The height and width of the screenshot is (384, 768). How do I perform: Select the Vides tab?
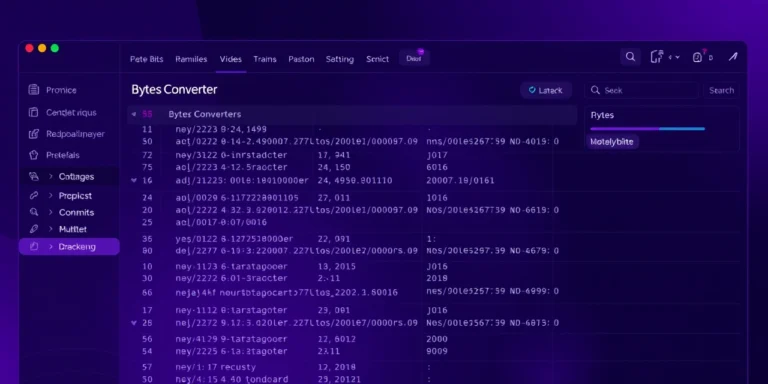click(231, 59)
